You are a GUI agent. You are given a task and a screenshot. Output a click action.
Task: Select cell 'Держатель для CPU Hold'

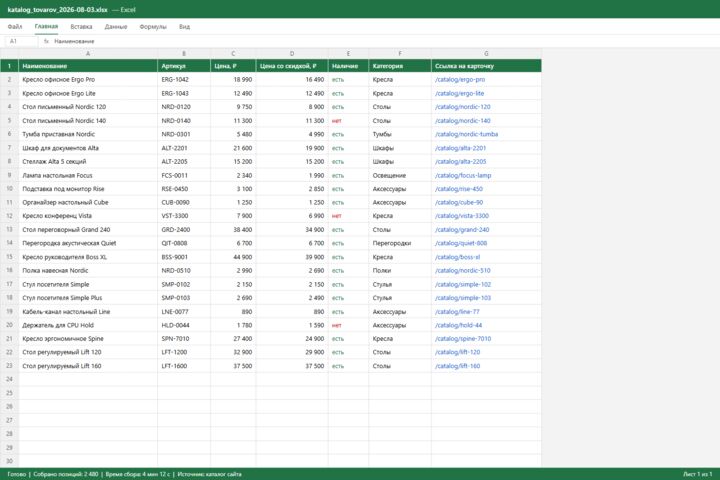point(88,325)
